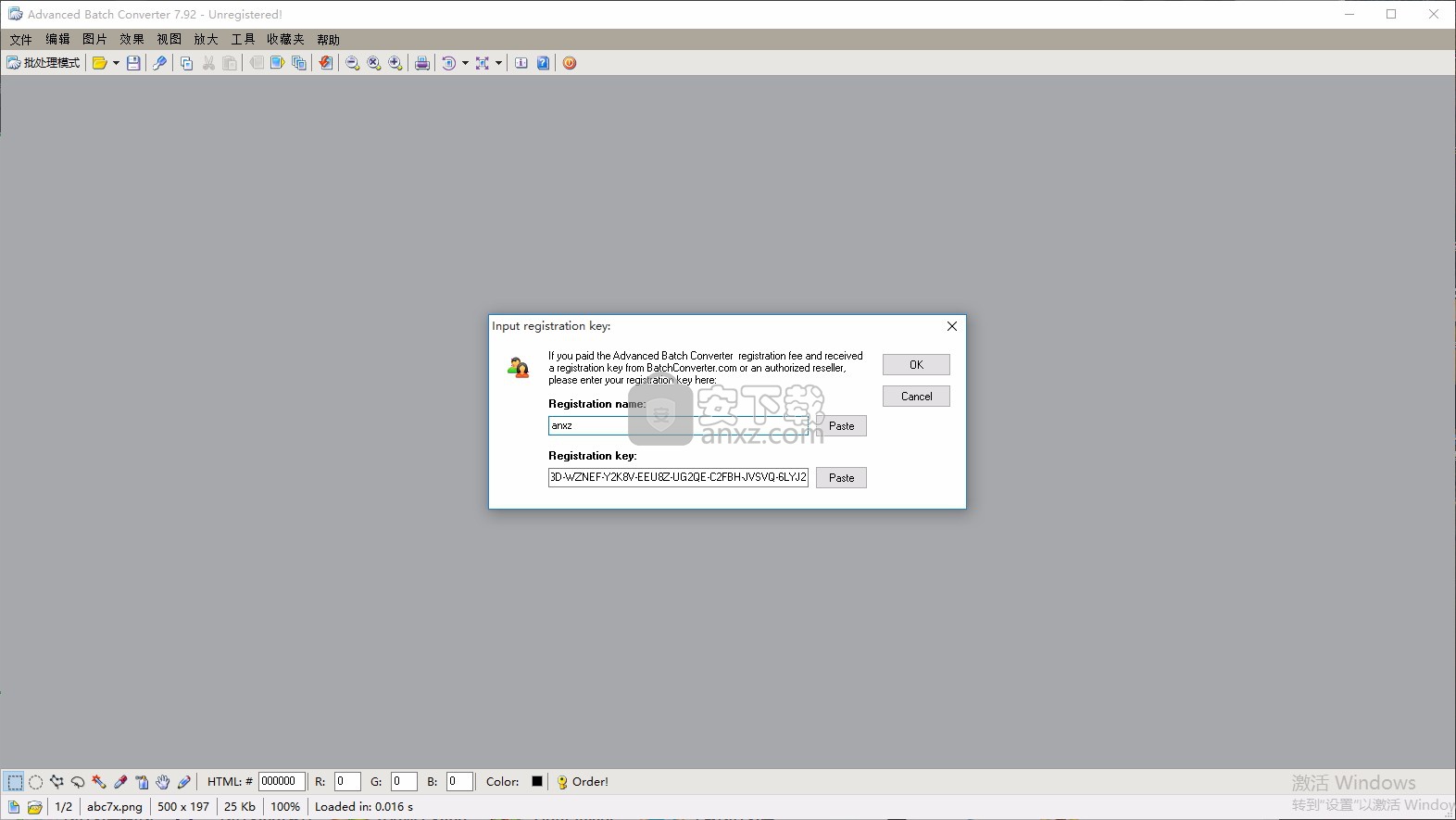Open the 效果 menu
1456x820 pixels.
tap(132, 39)
